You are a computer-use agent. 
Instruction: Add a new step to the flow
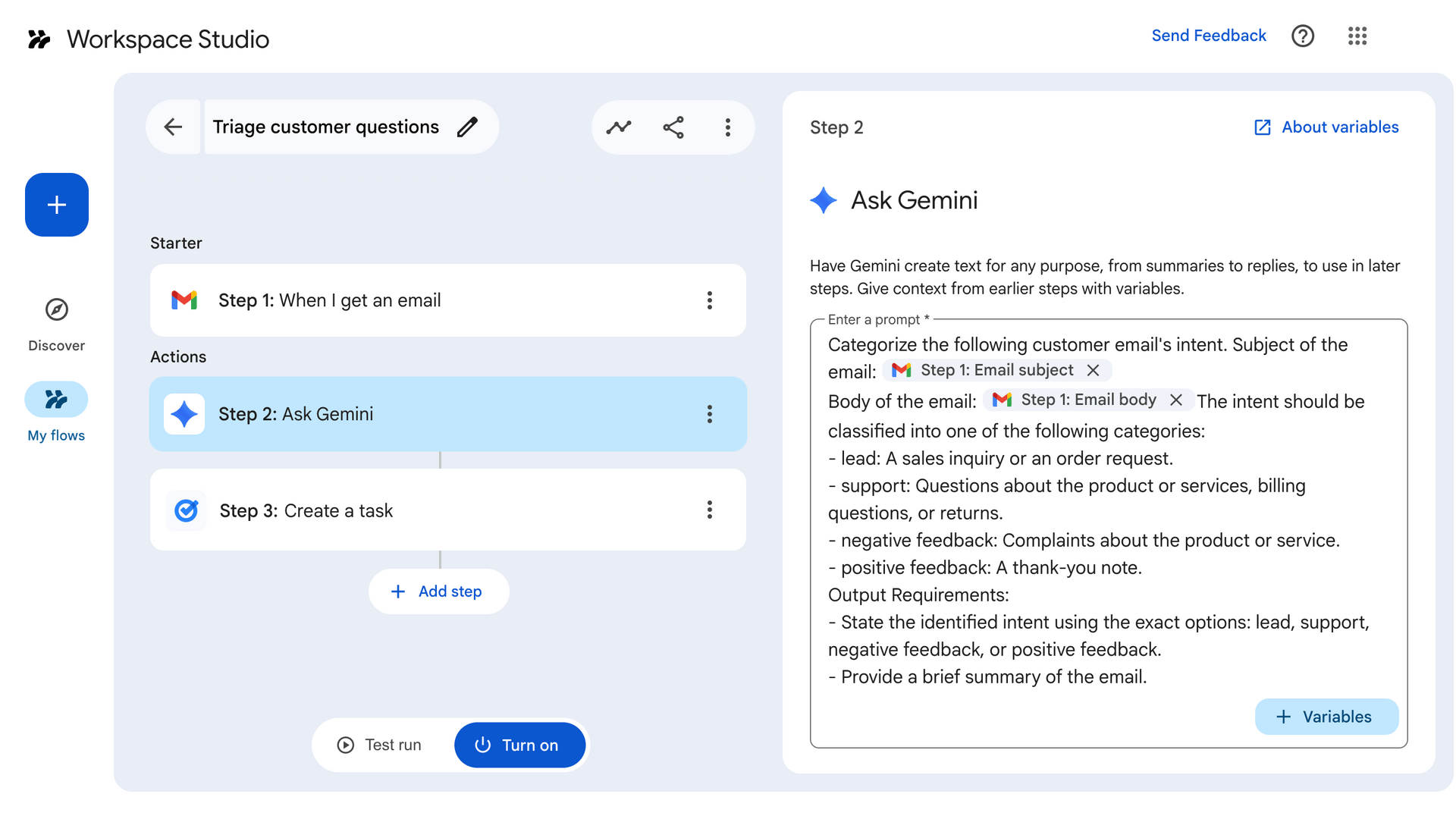tap(438, 591)
